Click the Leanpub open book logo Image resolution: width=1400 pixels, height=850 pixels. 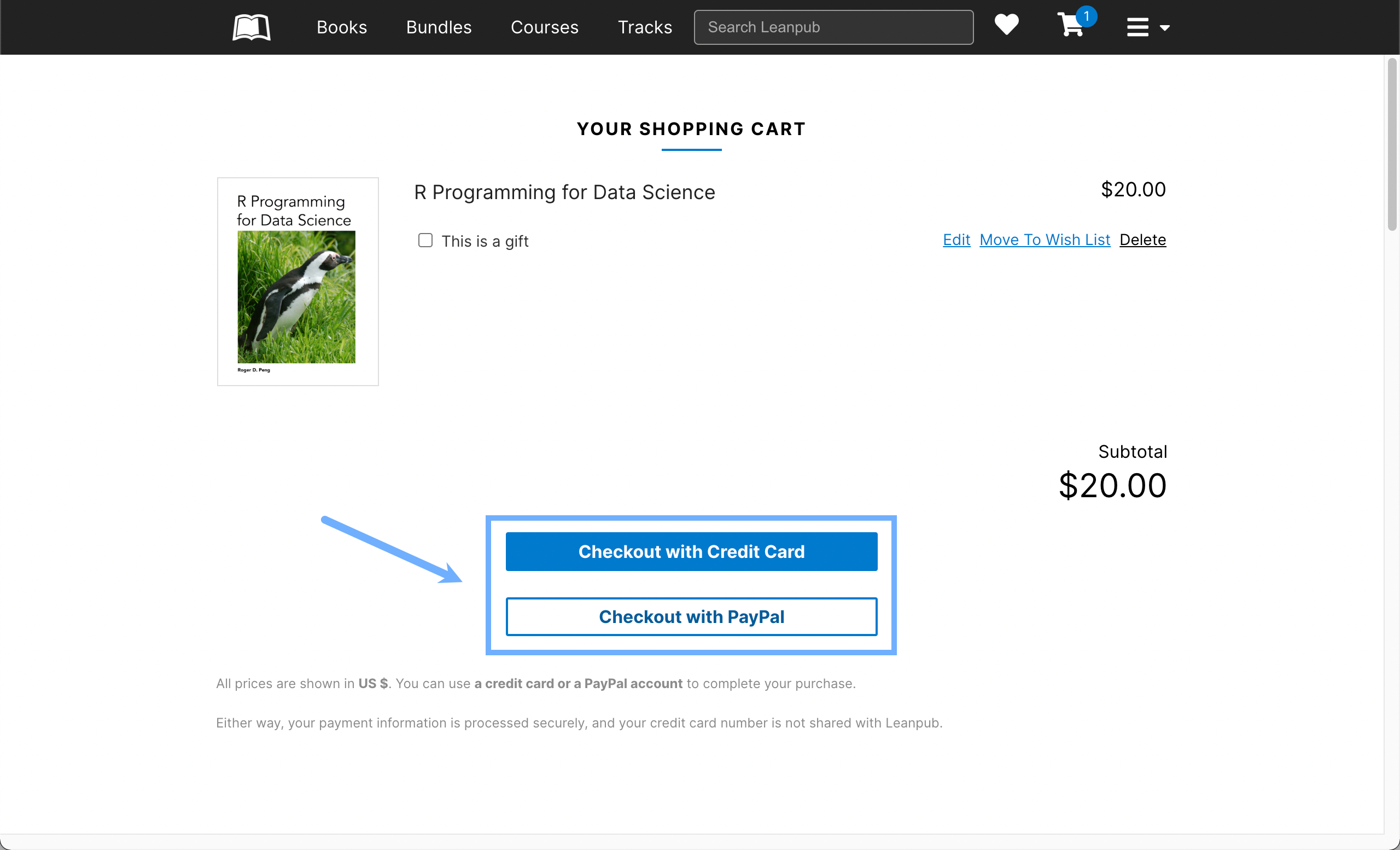[251, 27]
